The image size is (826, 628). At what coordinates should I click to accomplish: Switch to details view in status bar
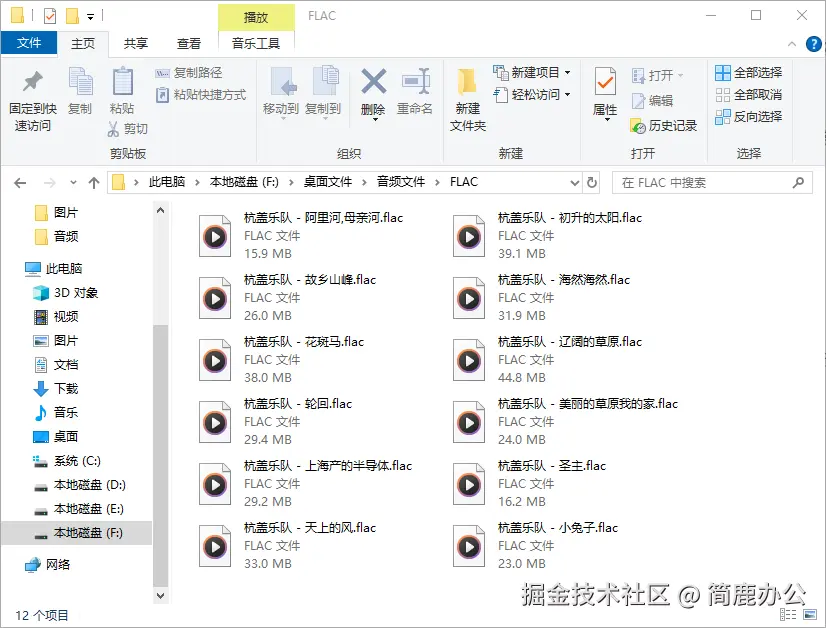(x=788, y=614)
